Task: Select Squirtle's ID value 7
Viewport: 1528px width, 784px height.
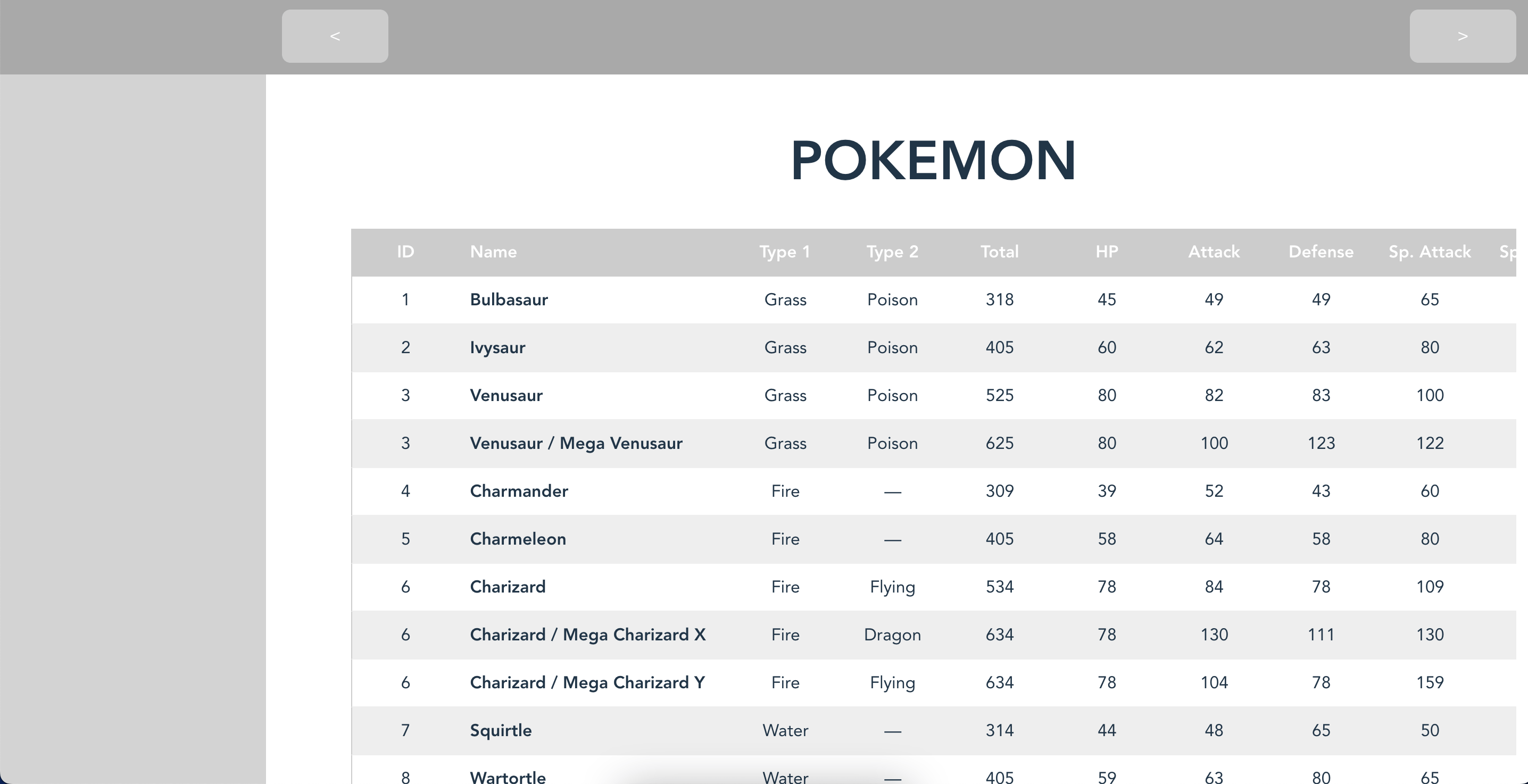Action: (x=406, y=731)
